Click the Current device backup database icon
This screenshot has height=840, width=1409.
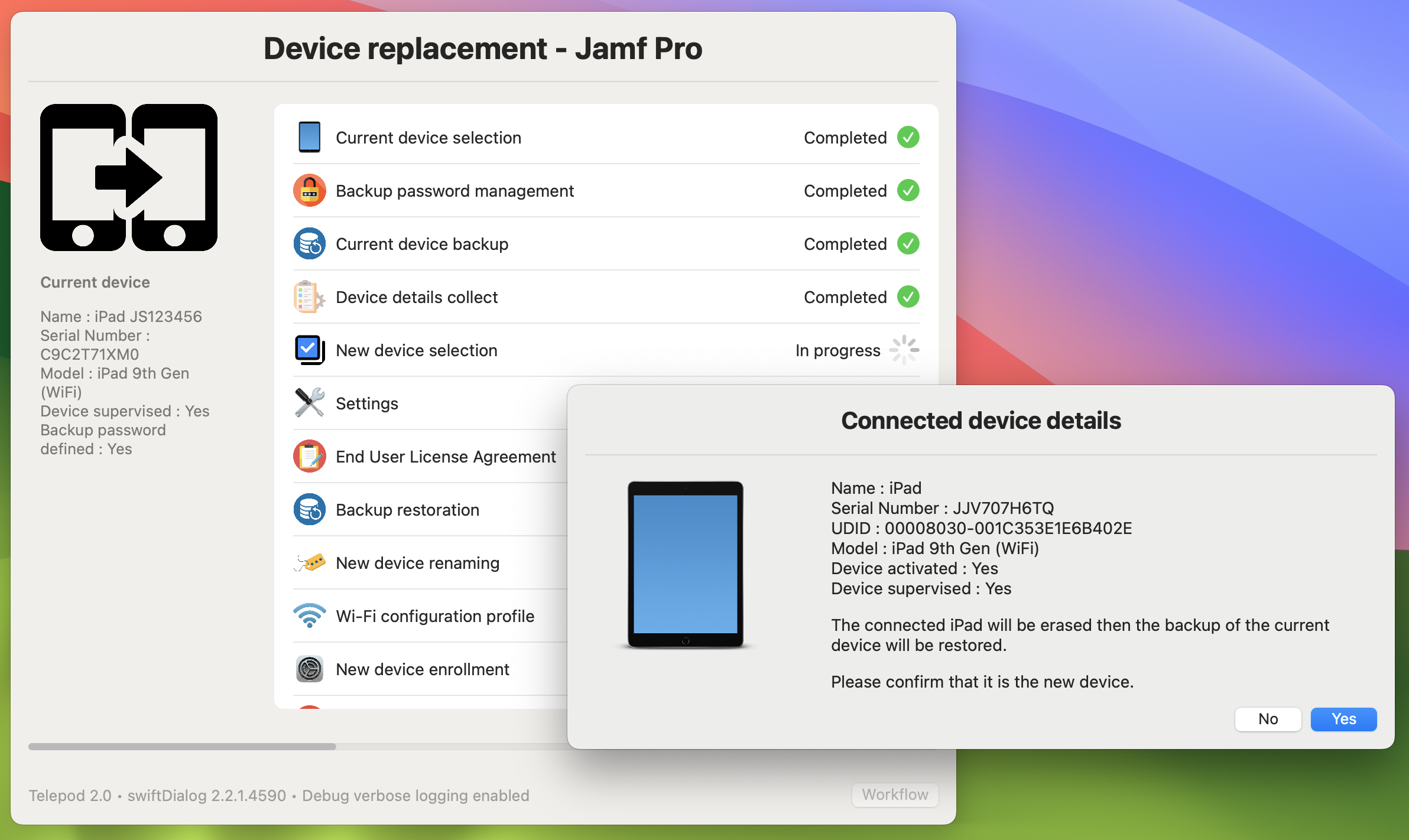click(x=309, y=243)
